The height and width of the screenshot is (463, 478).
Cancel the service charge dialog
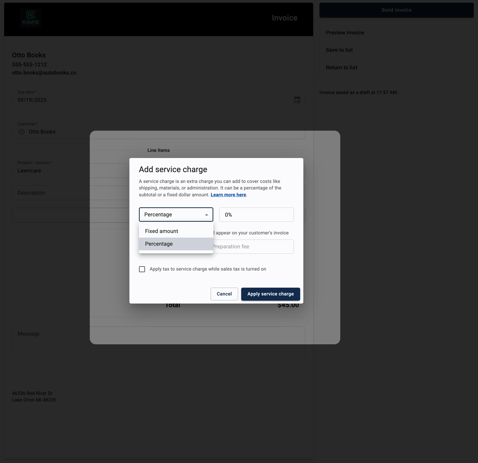[224, 294]
